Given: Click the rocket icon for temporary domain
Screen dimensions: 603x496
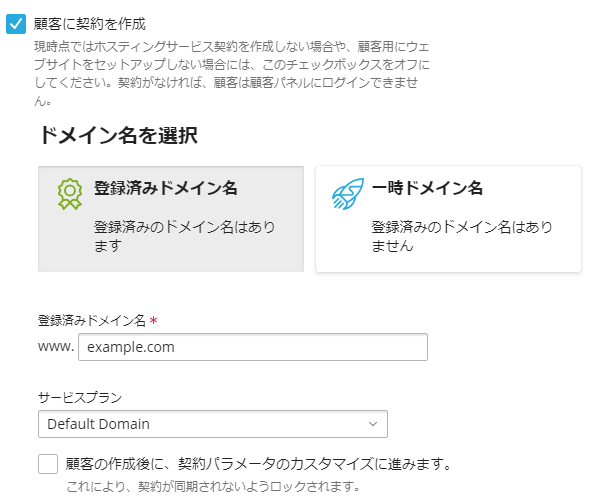Looking at the screenshot, I should 346,194.
